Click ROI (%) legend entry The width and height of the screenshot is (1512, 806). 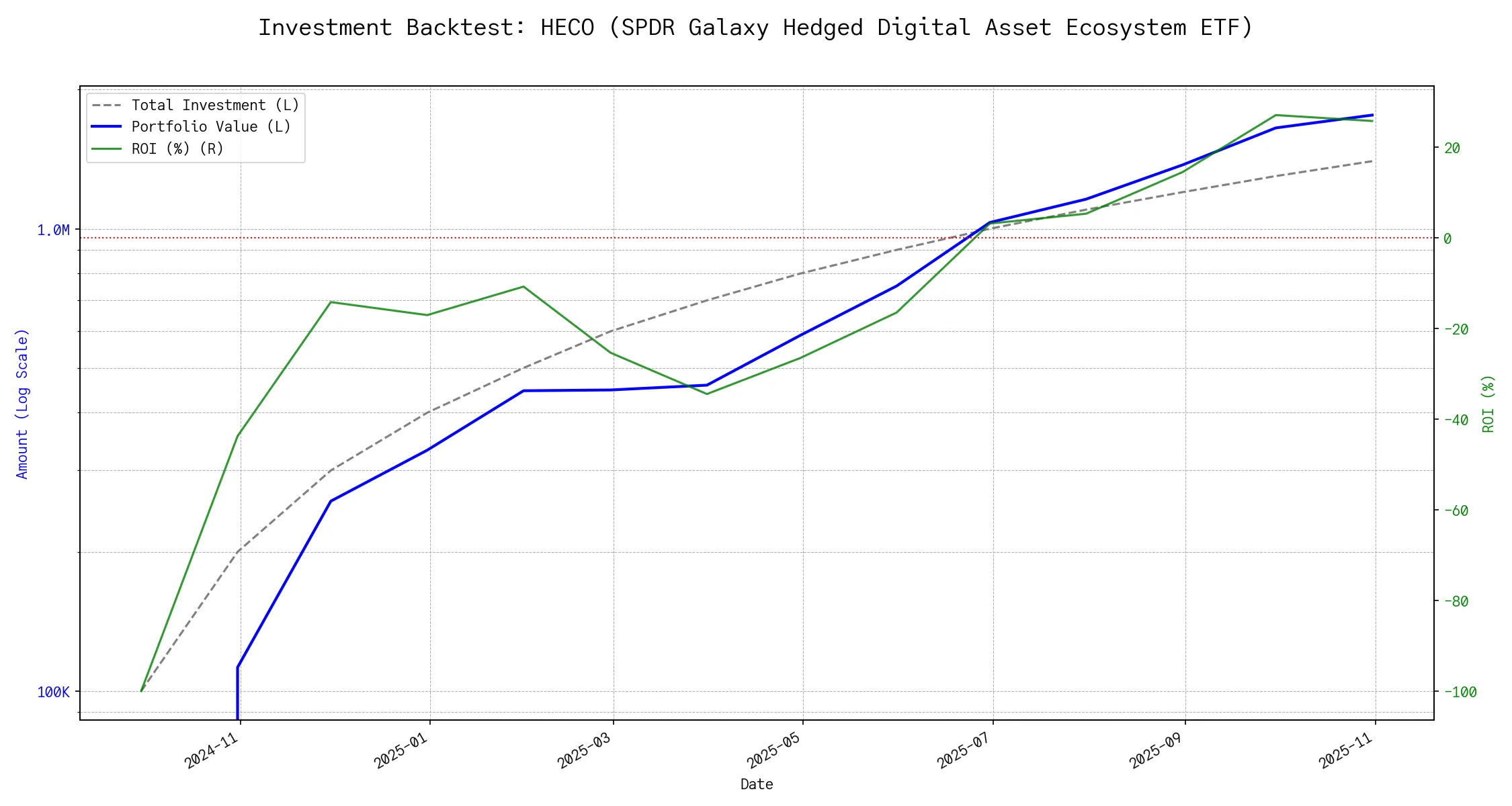(x=177, y=148)
